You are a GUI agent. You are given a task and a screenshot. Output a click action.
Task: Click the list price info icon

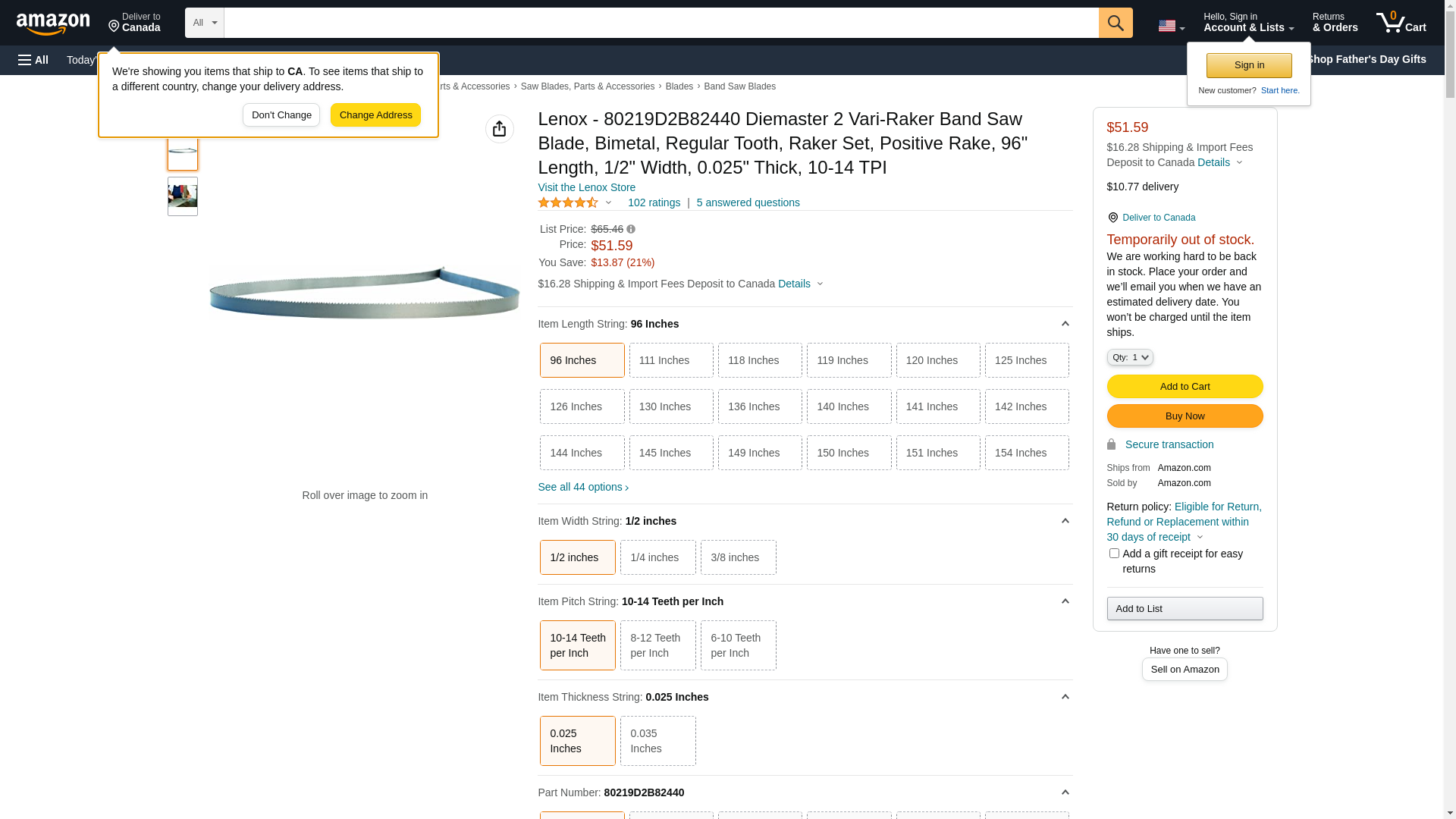631,229
